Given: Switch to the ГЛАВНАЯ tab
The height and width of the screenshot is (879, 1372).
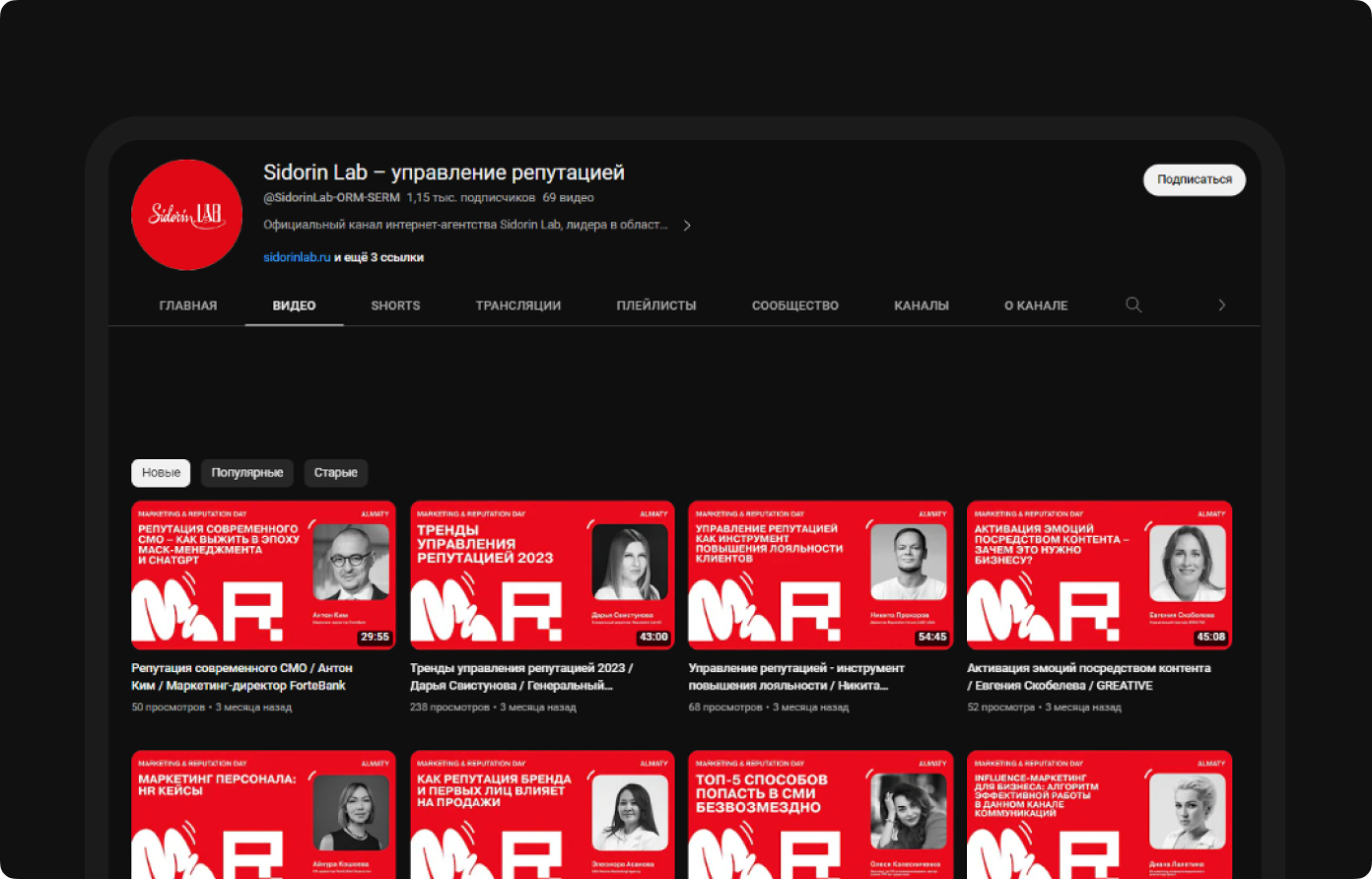Looking at the screenshot, I should pos(188,305).
